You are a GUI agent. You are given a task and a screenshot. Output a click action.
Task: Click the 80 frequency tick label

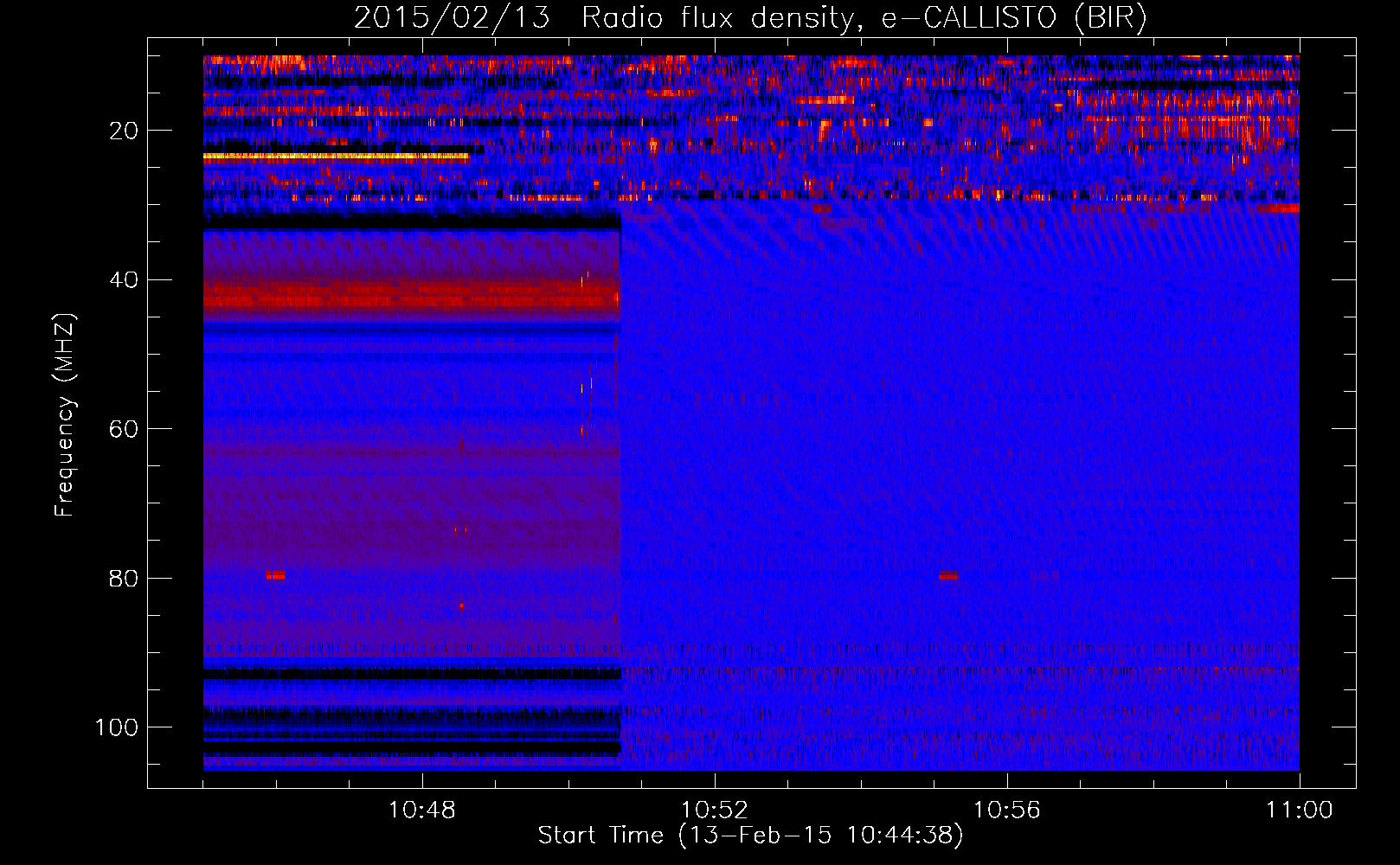[x=124, y=578]
